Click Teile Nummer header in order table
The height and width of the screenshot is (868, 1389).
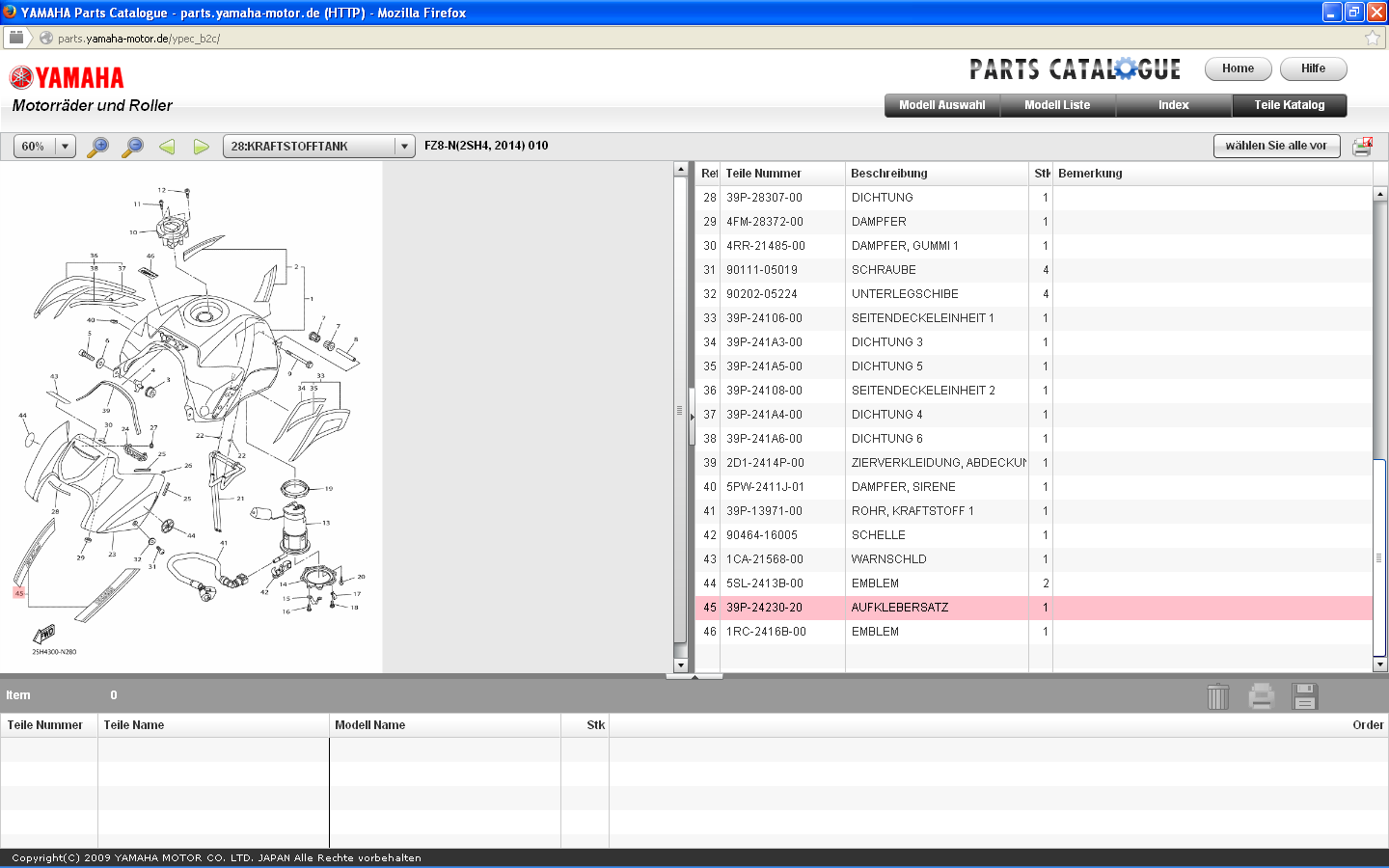click(49, 725)
